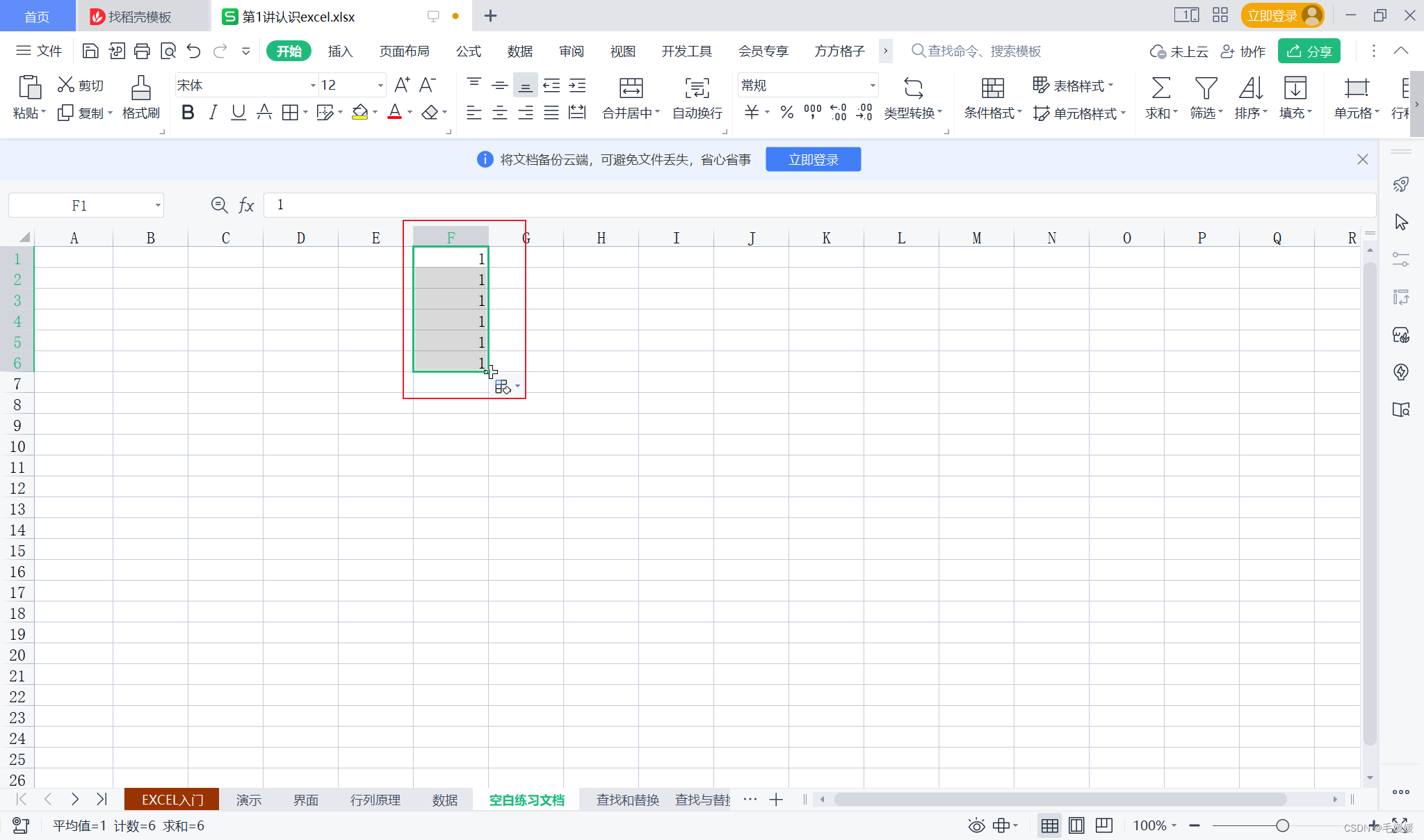
Task: Open the number format dropdown (常规)
Action: pyautogui.click(x=872, y=86)
